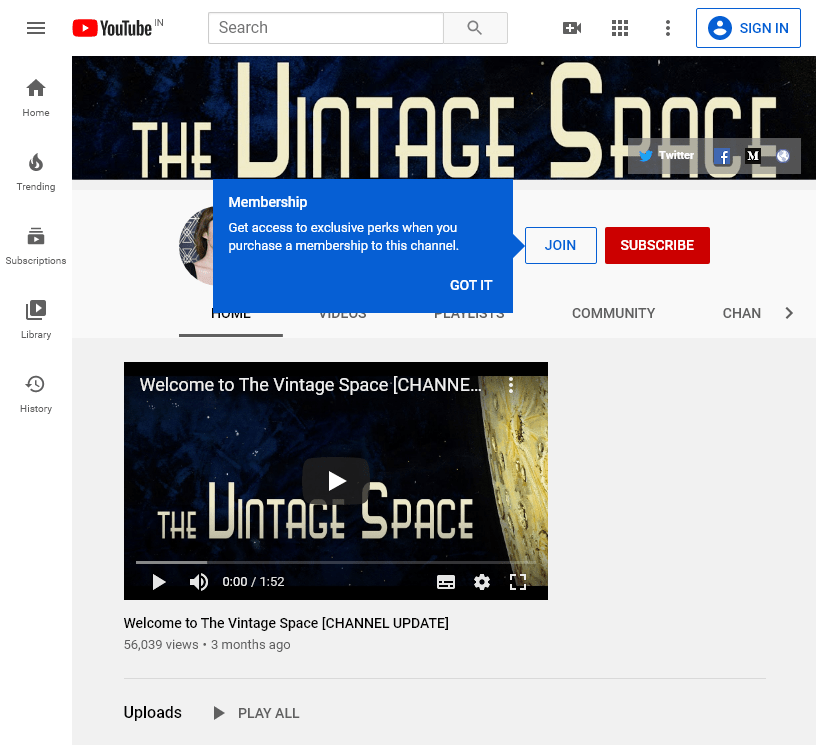Open the hamburger guide menu
816x745 pixels.
point(36,28)
